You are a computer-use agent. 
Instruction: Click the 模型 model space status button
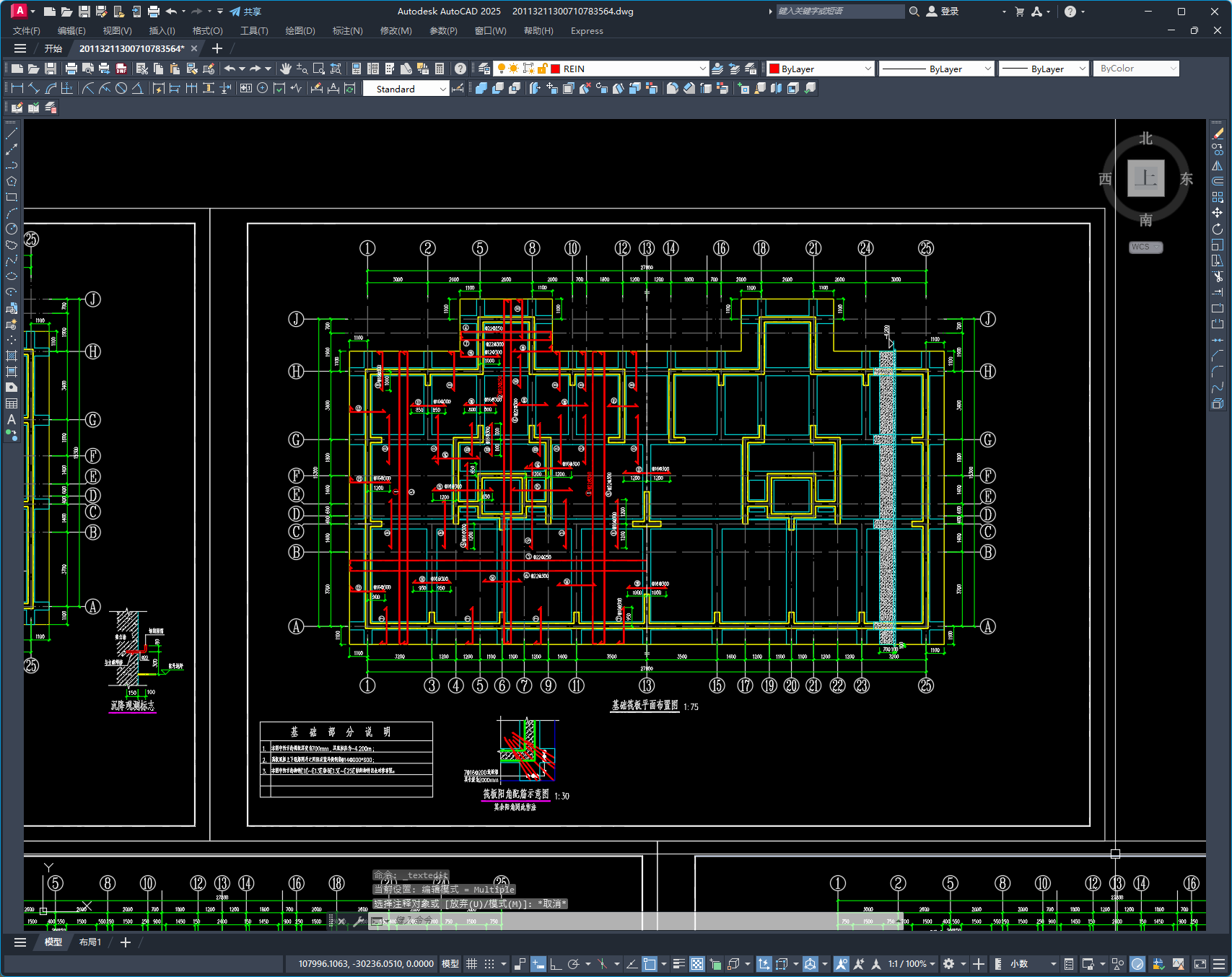(x=450, y=964)
